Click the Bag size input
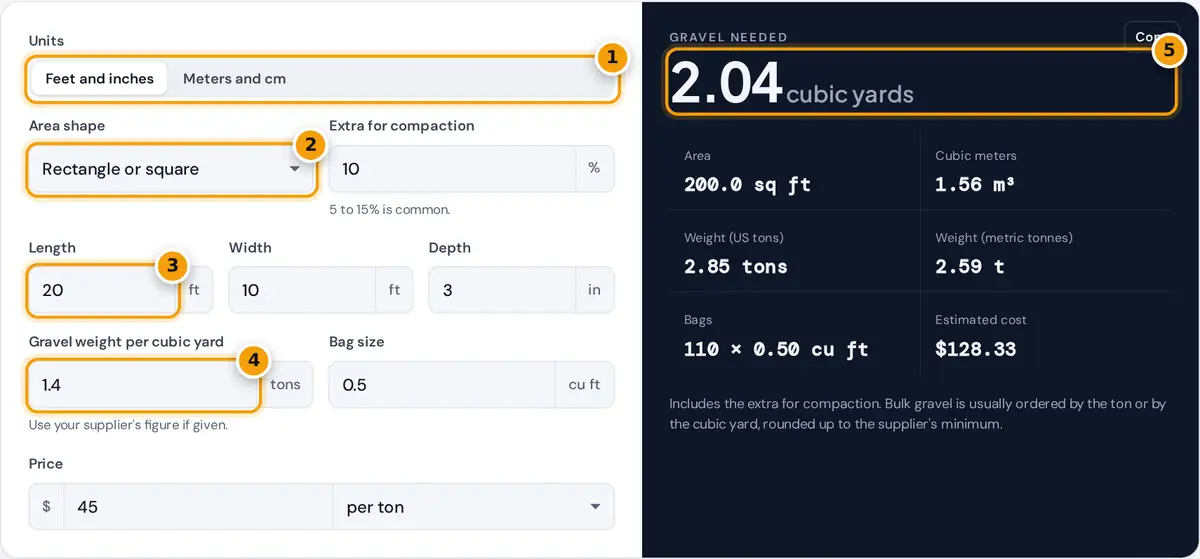This screenshot has width=1200, height=559. [442, 384]
